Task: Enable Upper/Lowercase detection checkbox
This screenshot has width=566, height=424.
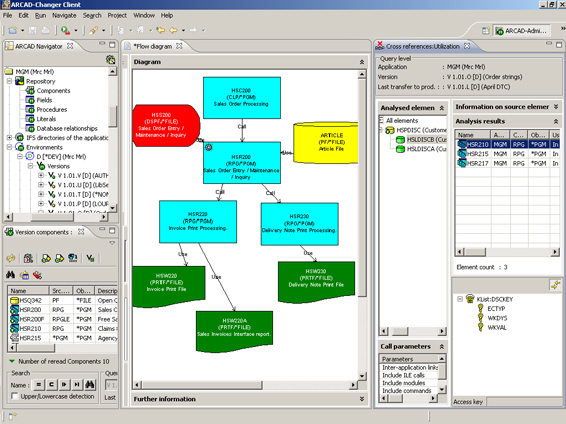Action: click(x=14, y=396)
